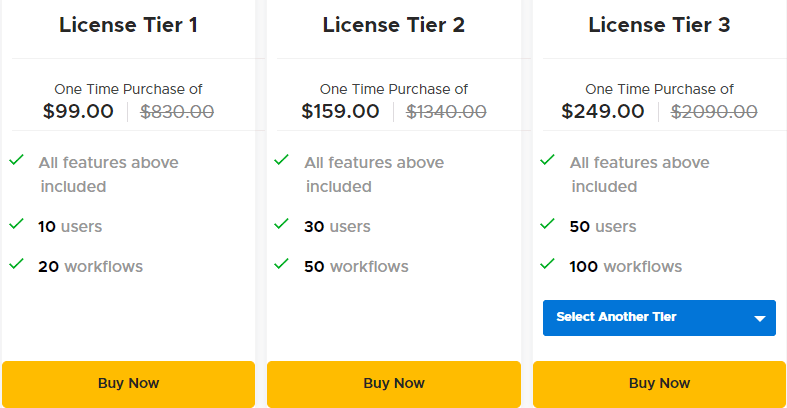The image size is (787, 408).
Task: Click the License Tier 3 heading
Action: click(x=659, y=25)
